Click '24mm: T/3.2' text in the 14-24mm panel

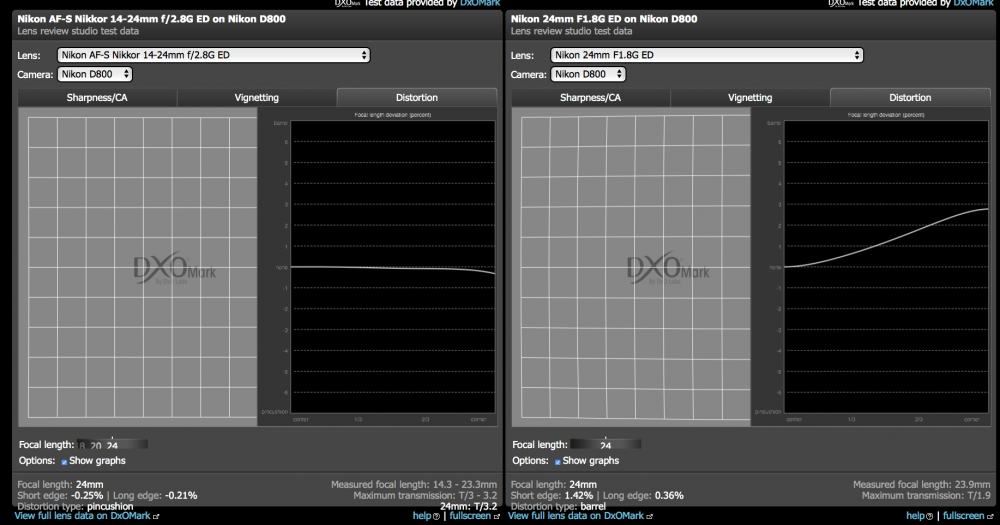tap(468, 507)
